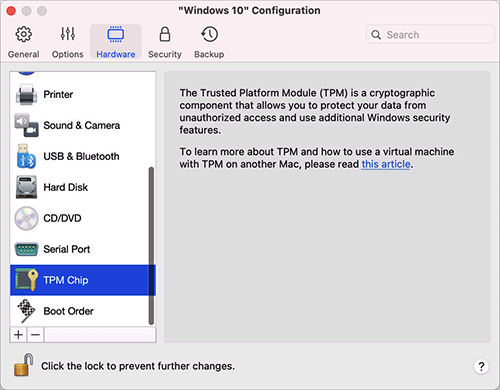Open the Security tab
This screenshot has height=390, width=500.
click(x=165, y=42)
